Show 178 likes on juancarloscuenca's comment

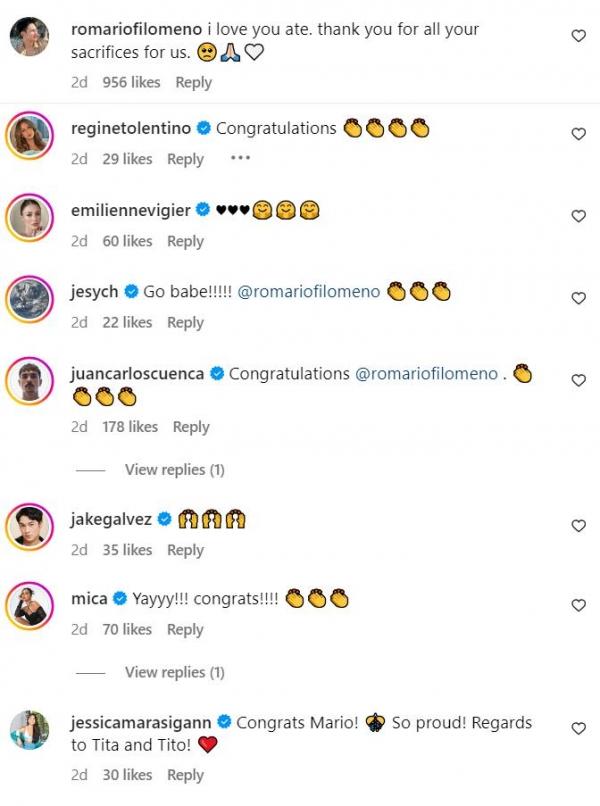click(130, 427)
